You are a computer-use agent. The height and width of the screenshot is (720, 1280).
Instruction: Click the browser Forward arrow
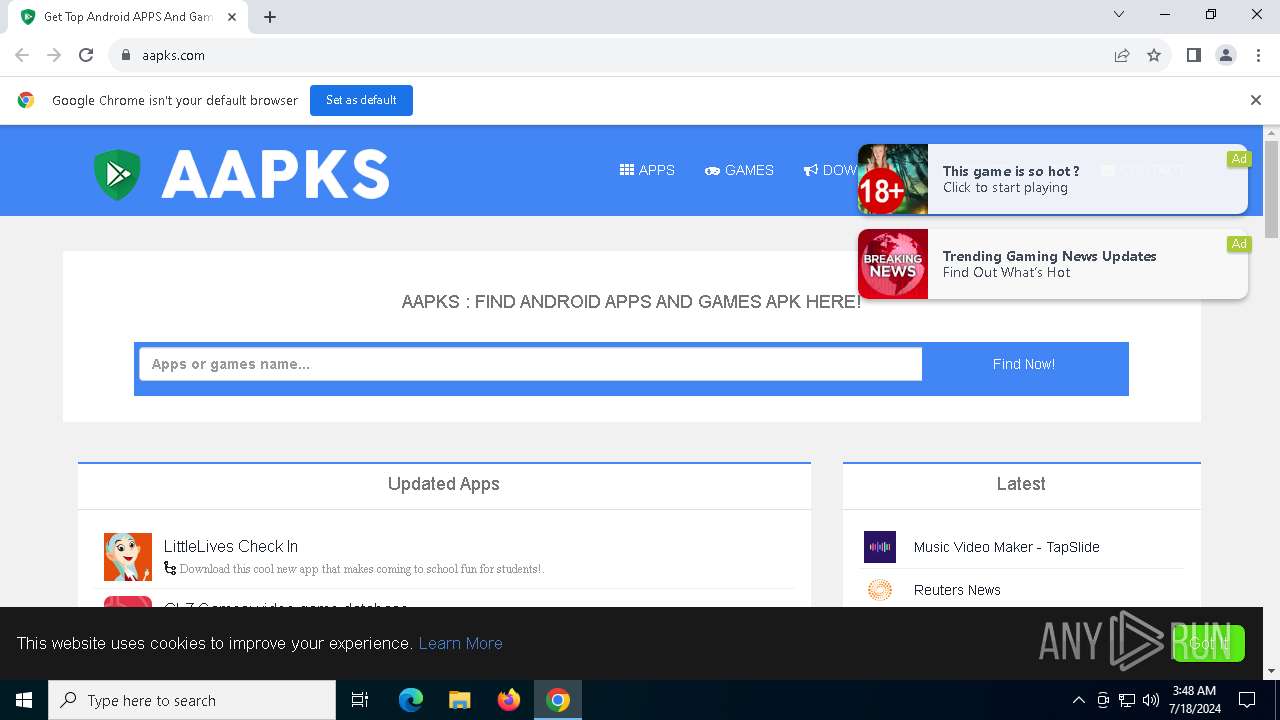(x=54, y=55)
